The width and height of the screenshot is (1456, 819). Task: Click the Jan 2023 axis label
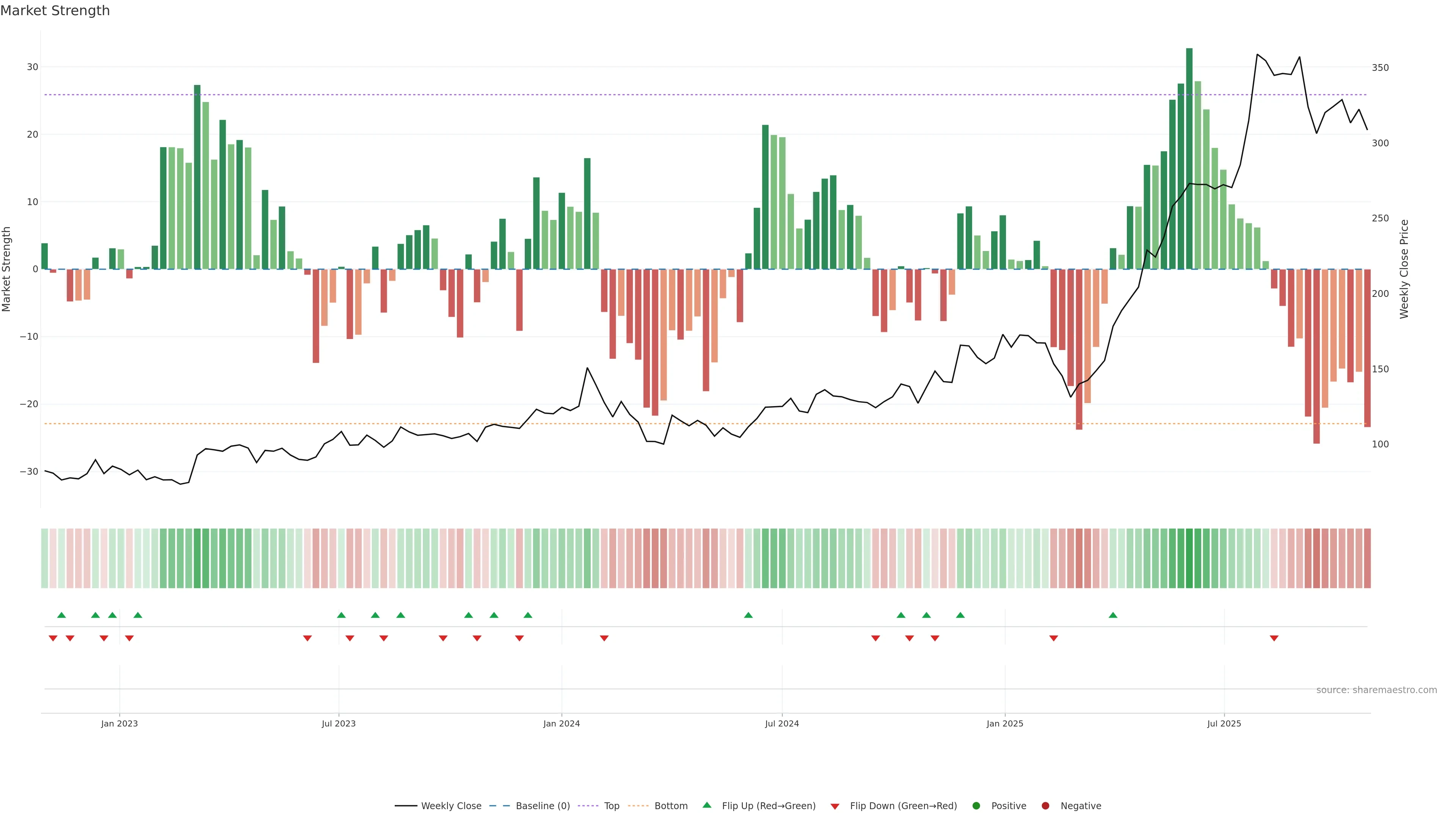tap(119, 723)
